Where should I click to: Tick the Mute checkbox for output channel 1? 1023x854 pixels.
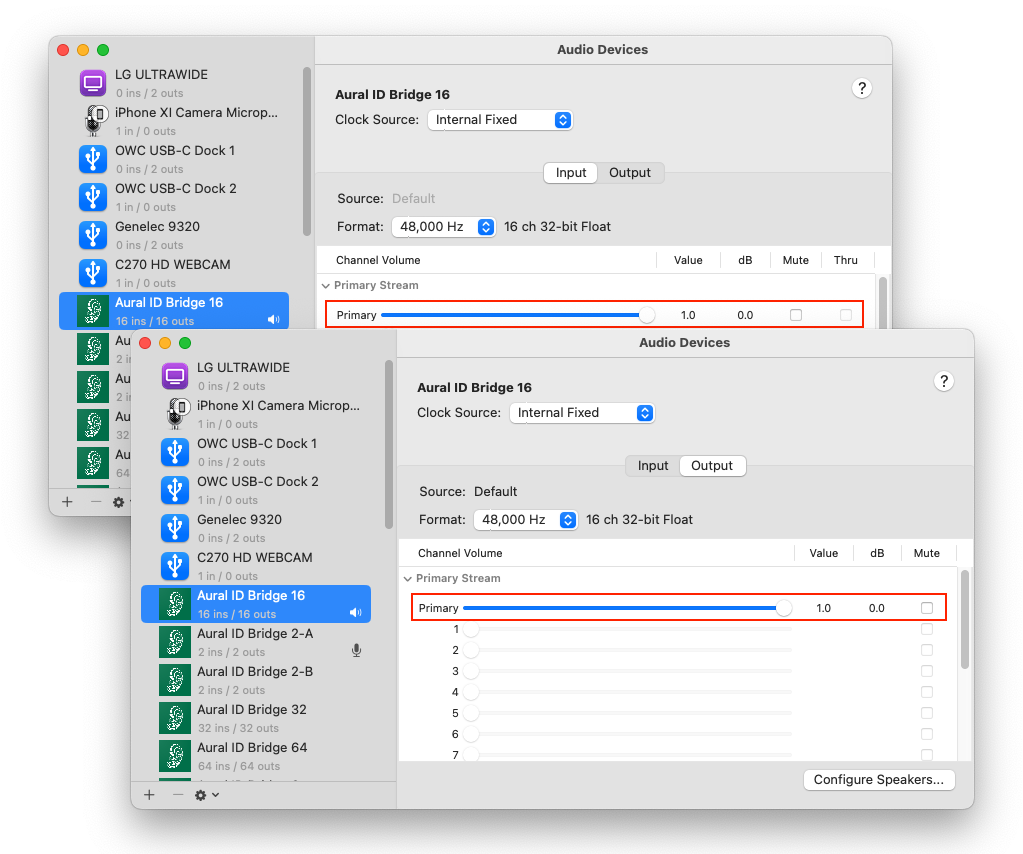[x=926, y=629]
